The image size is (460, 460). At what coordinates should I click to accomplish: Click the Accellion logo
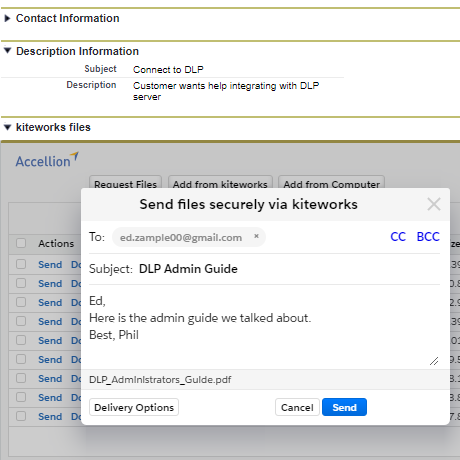47,160
